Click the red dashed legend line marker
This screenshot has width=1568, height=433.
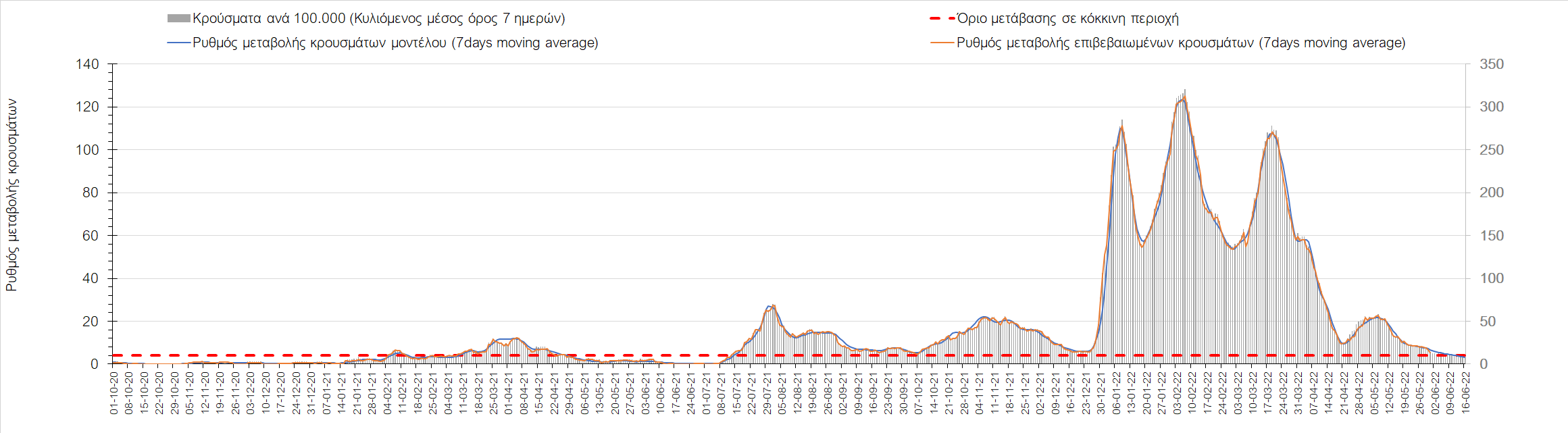942,19
